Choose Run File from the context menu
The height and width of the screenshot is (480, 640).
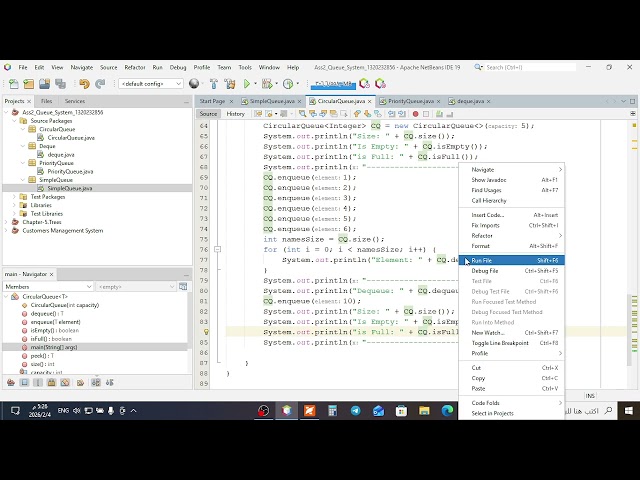(x=512, y=260)
